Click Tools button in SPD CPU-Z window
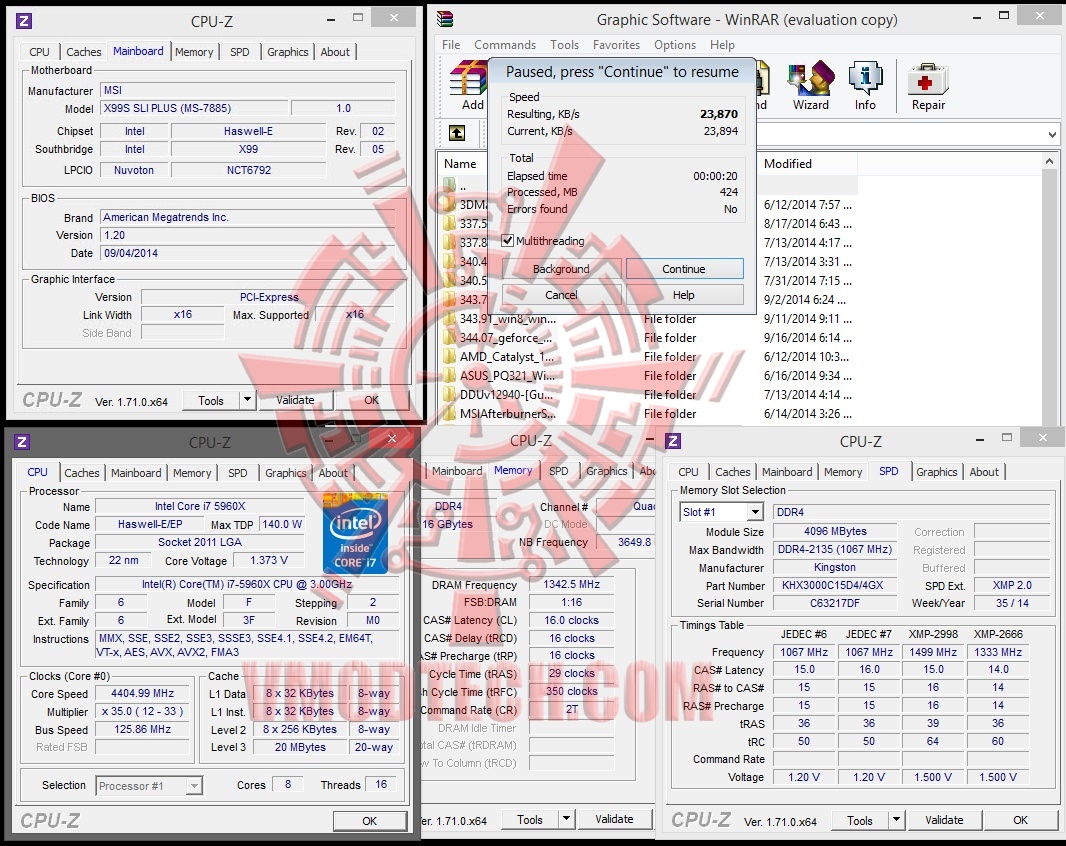 [x=859, y=820]
